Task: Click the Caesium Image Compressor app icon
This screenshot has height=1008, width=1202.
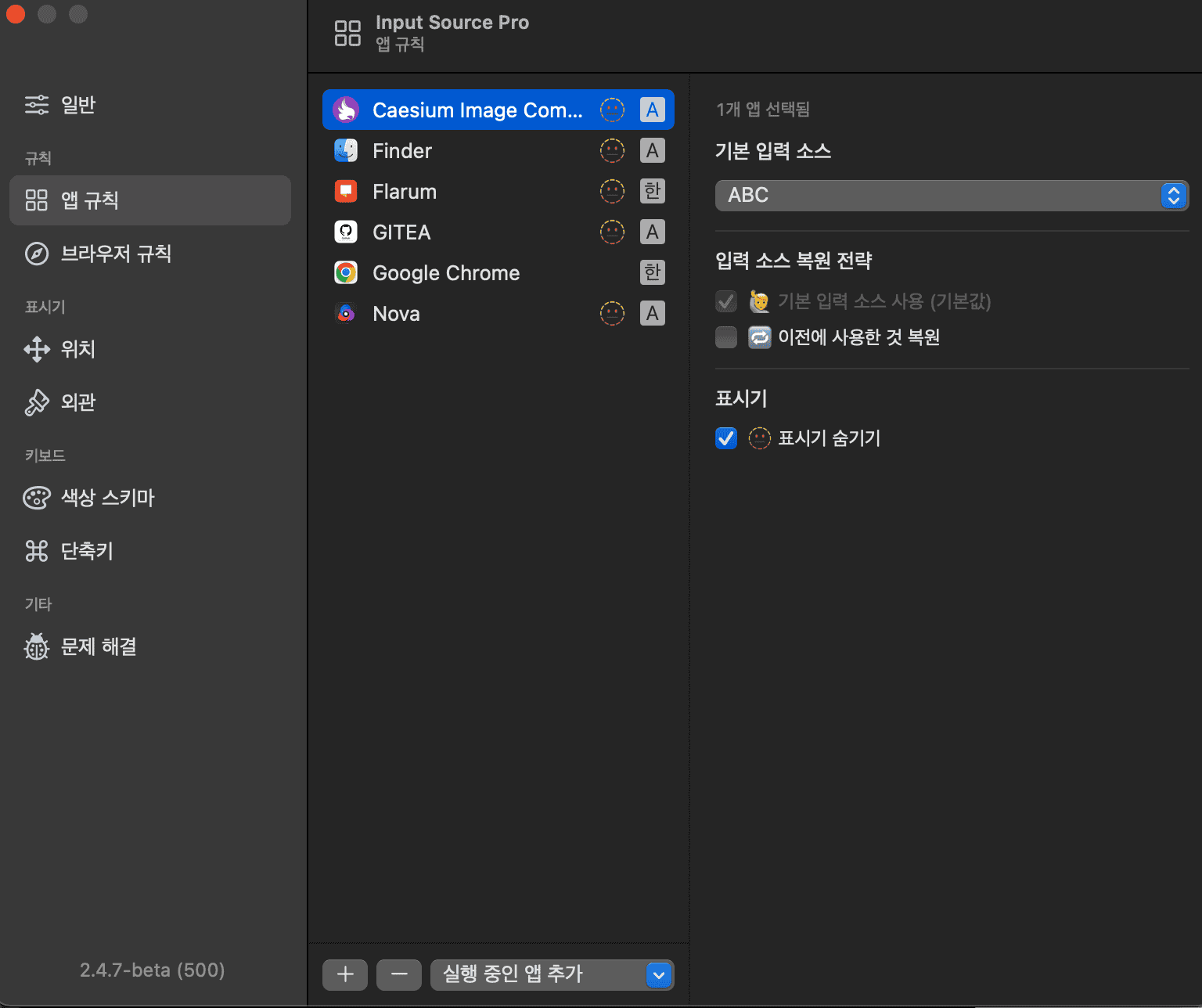Action: click(x=346, y=110)
